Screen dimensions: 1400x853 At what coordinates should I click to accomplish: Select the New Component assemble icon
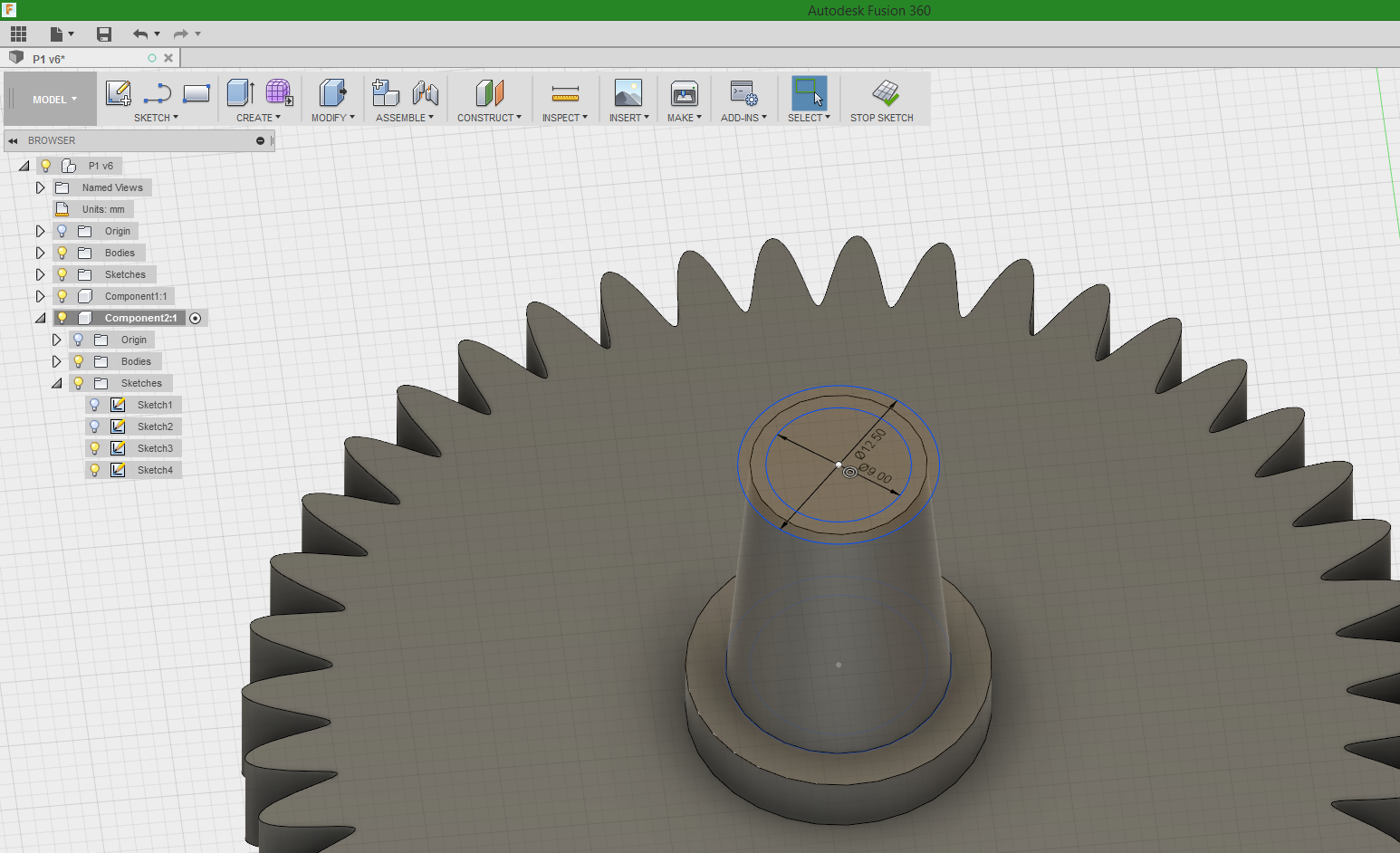point(386,92)
